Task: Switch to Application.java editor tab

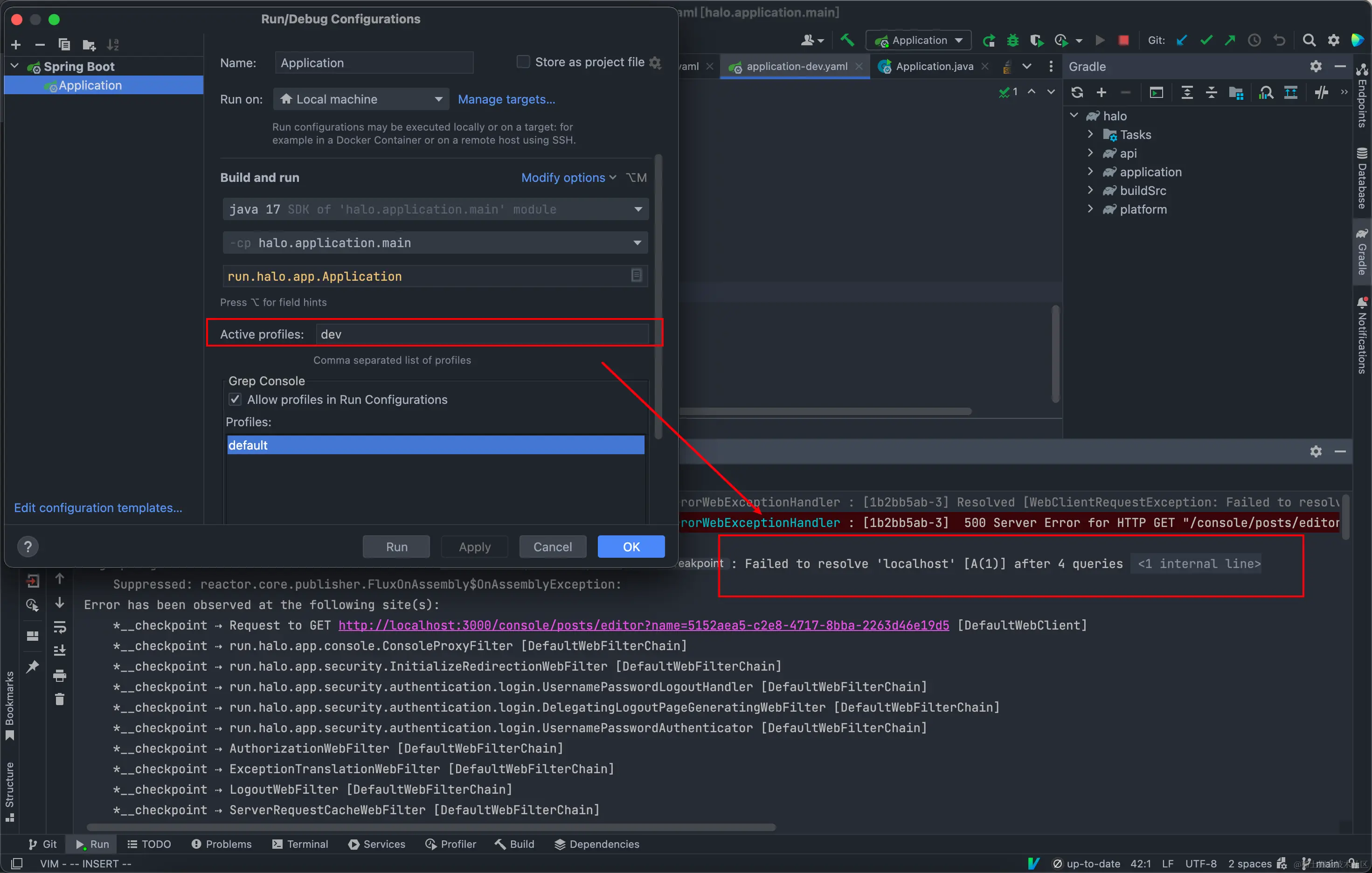Action: [x=933, y=67]
